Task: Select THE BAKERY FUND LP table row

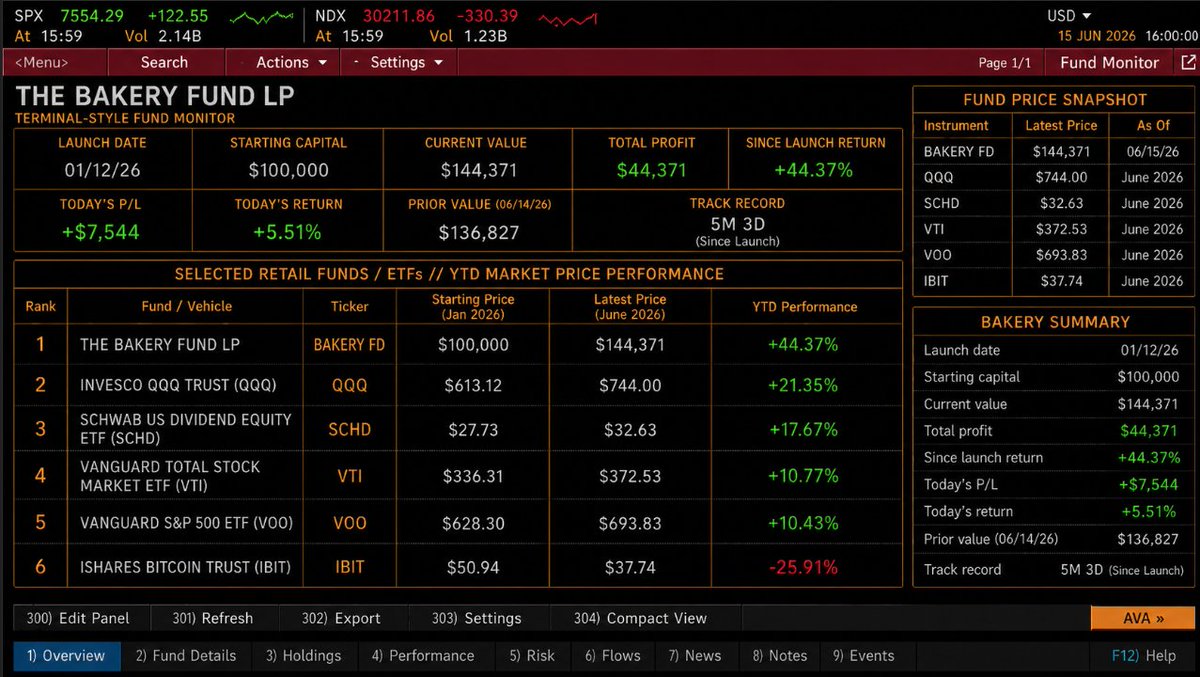Action: point(458,344)
